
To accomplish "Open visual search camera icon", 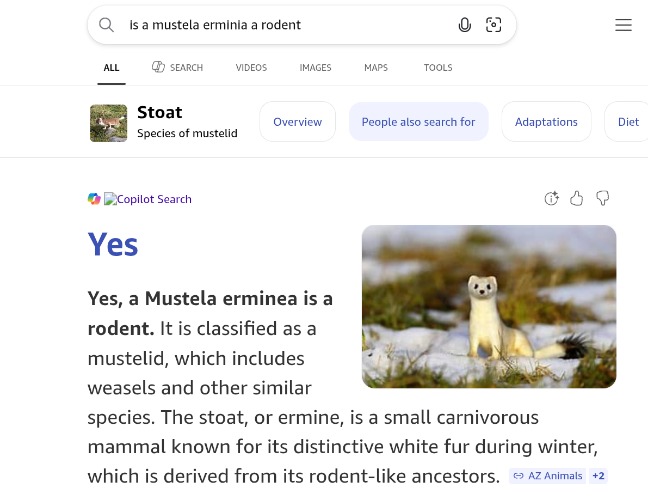I will click(494, 25).
